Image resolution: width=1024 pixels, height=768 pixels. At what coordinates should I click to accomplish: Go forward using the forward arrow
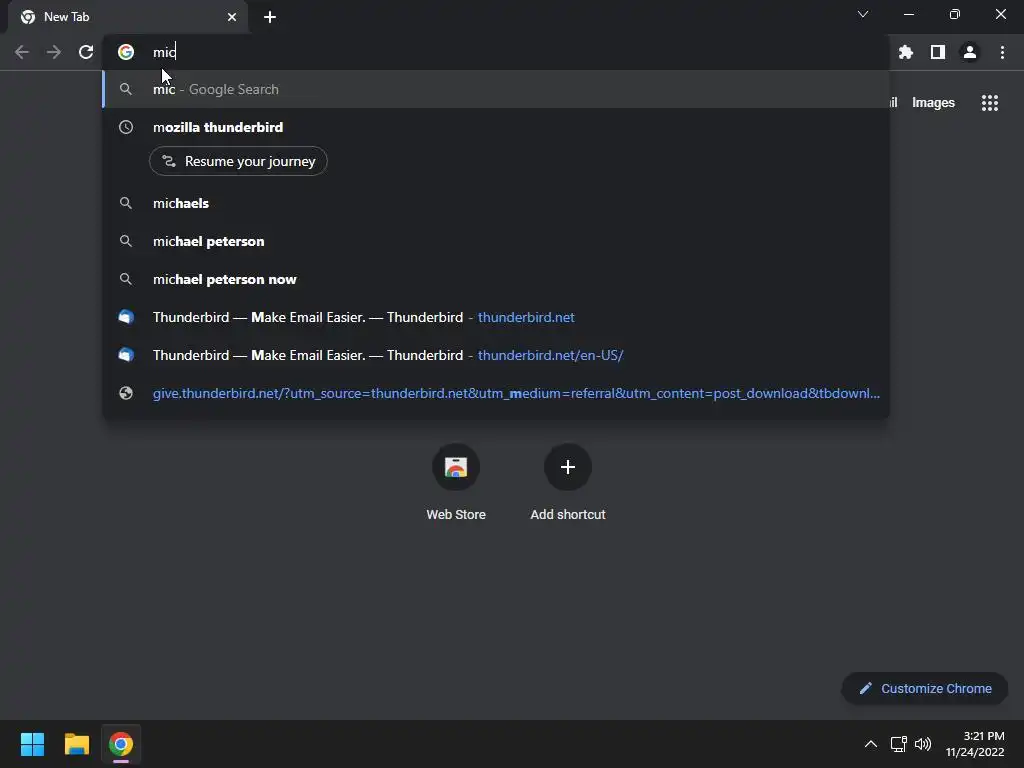(54, 52)
